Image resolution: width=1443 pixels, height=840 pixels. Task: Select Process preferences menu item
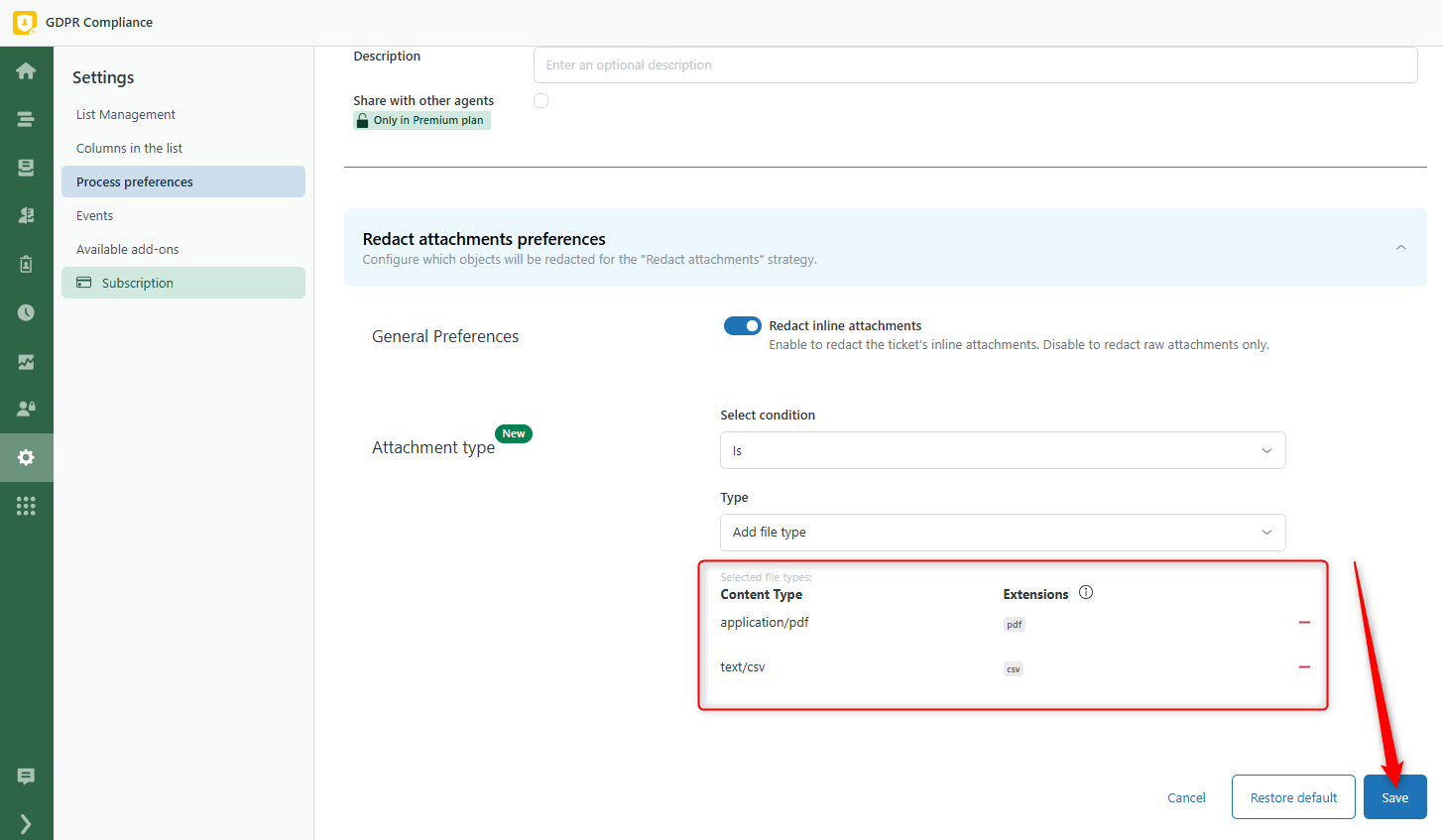click(183, 181)
